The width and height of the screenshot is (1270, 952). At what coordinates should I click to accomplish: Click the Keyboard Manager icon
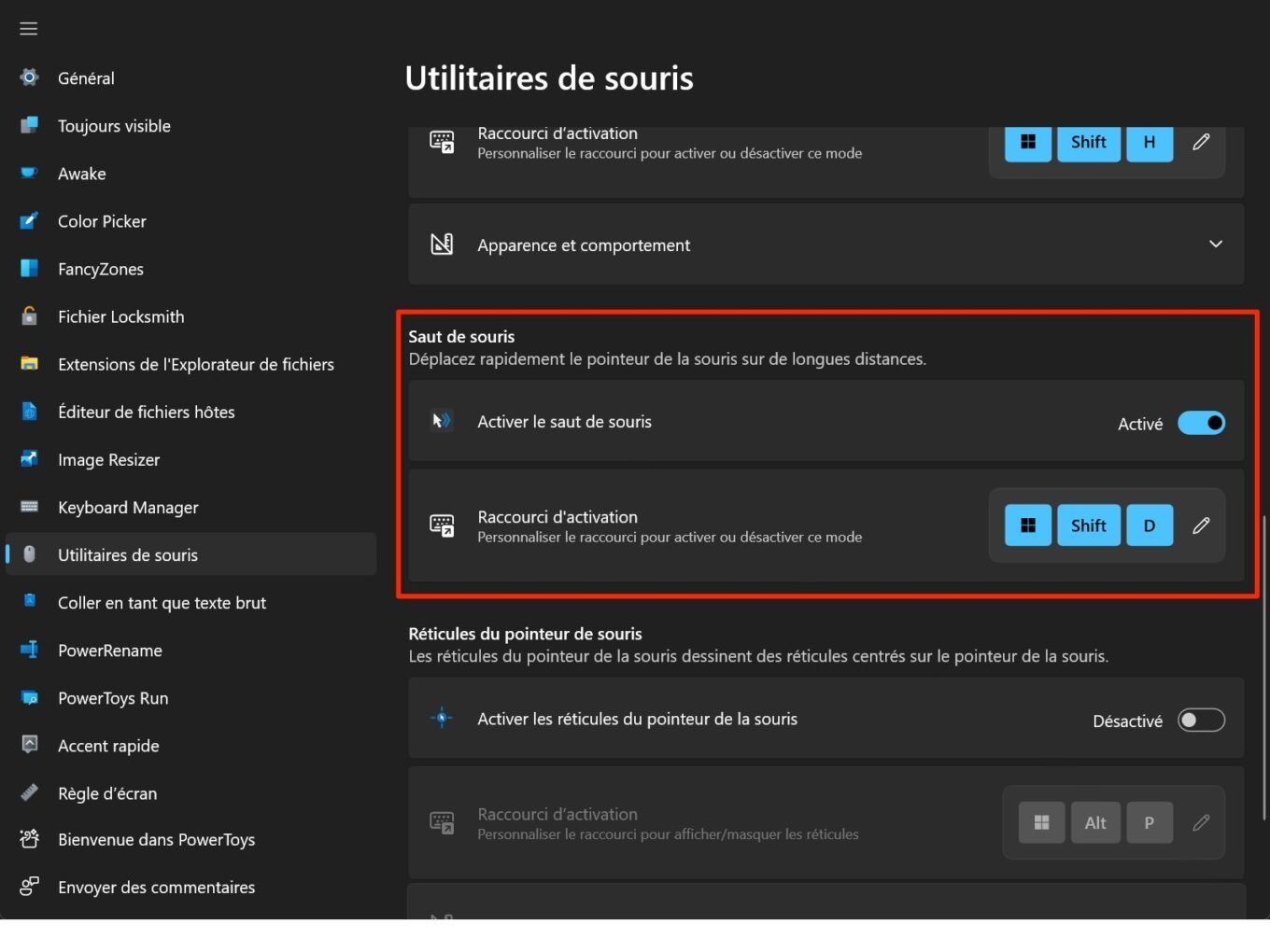click(30, 507)
